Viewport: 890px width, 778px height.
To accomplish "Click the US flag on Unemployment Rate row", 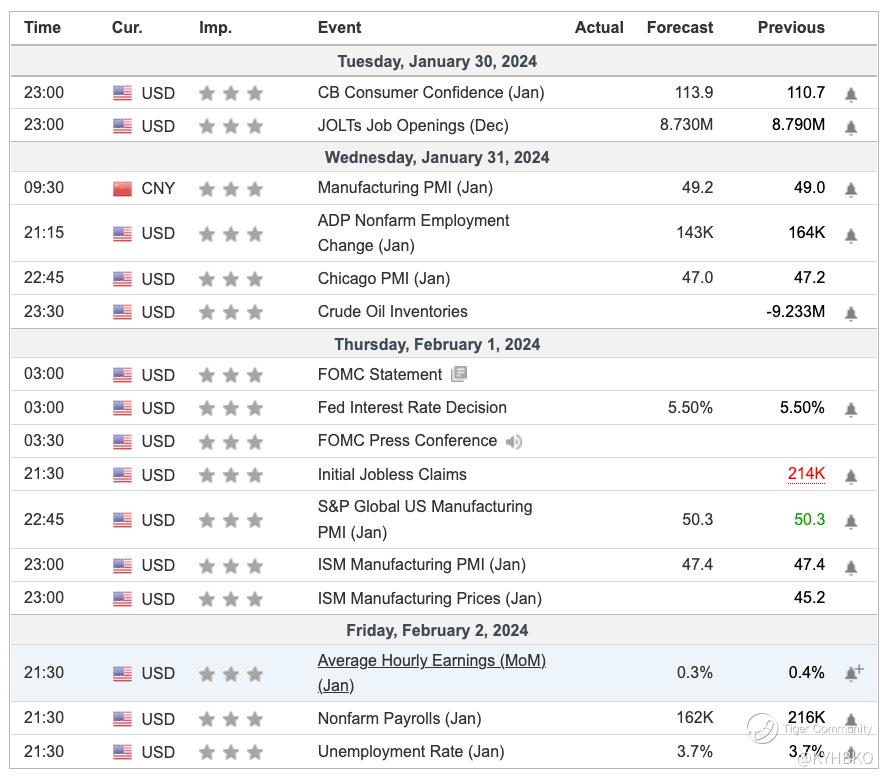I will [x=122, y=752].
